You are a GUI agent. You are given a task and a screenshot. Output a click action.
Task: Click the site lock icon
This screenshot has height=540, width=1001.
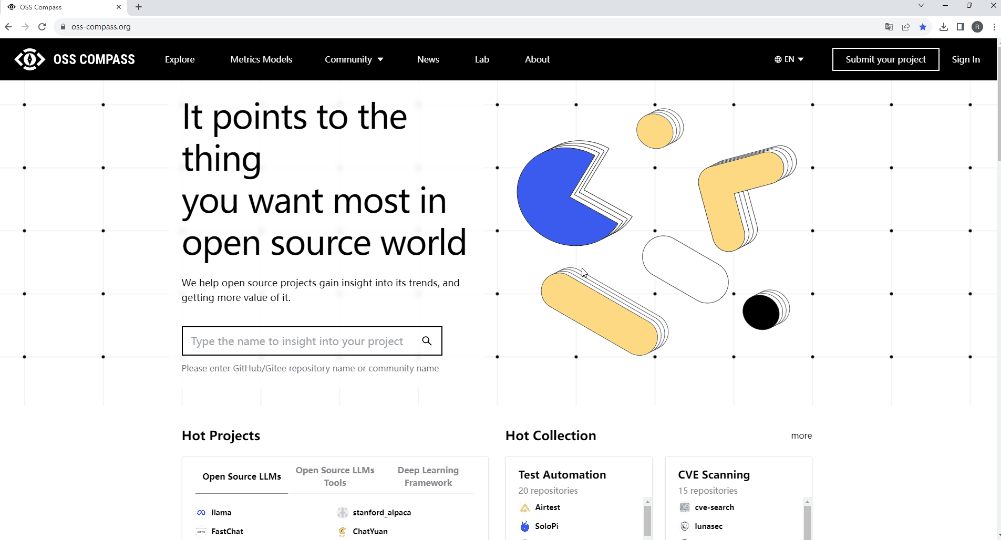[63, 27]
